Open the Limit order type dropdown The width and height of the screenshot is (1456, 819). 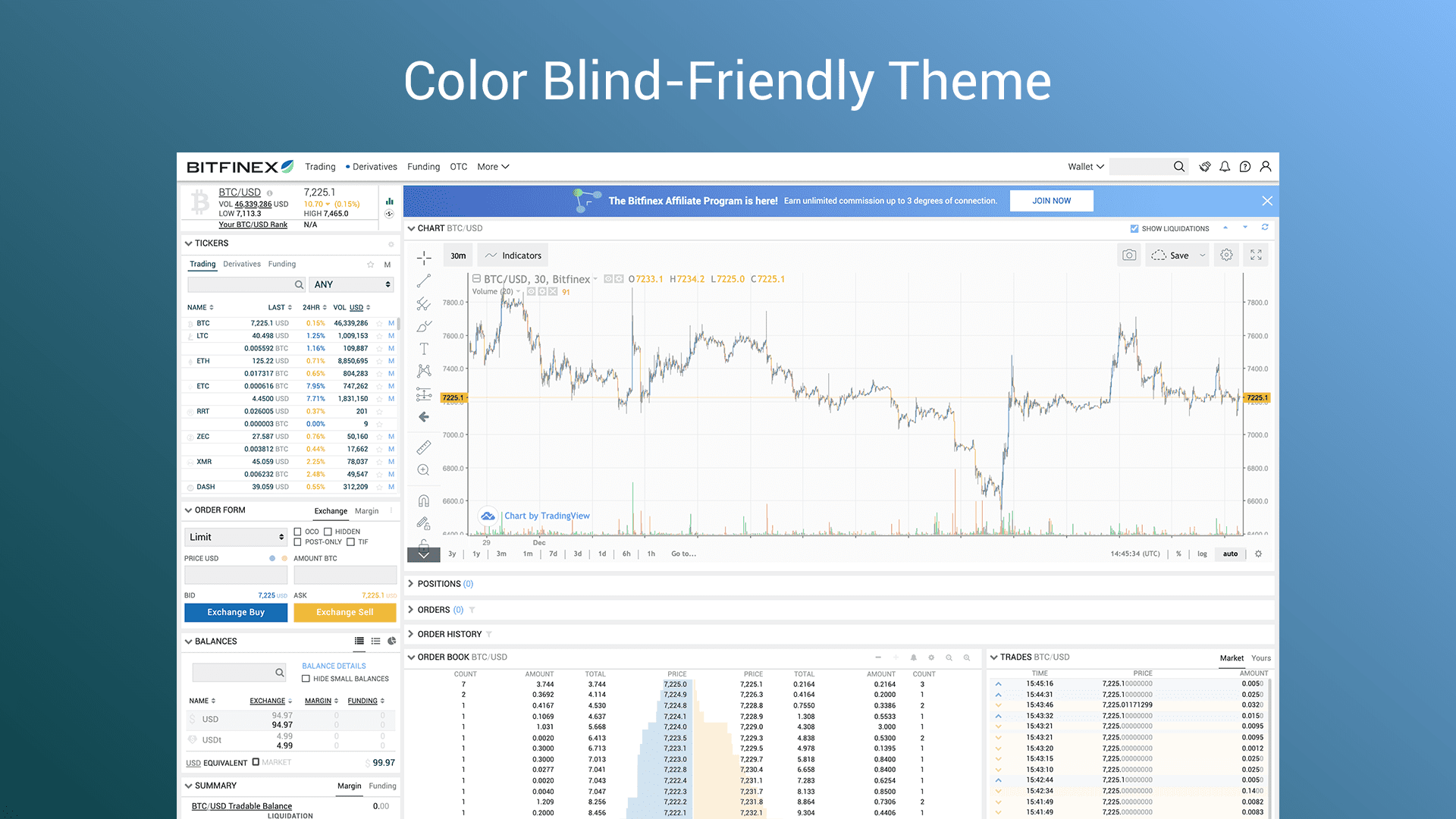pyautogui.click(x=236, y=537)
